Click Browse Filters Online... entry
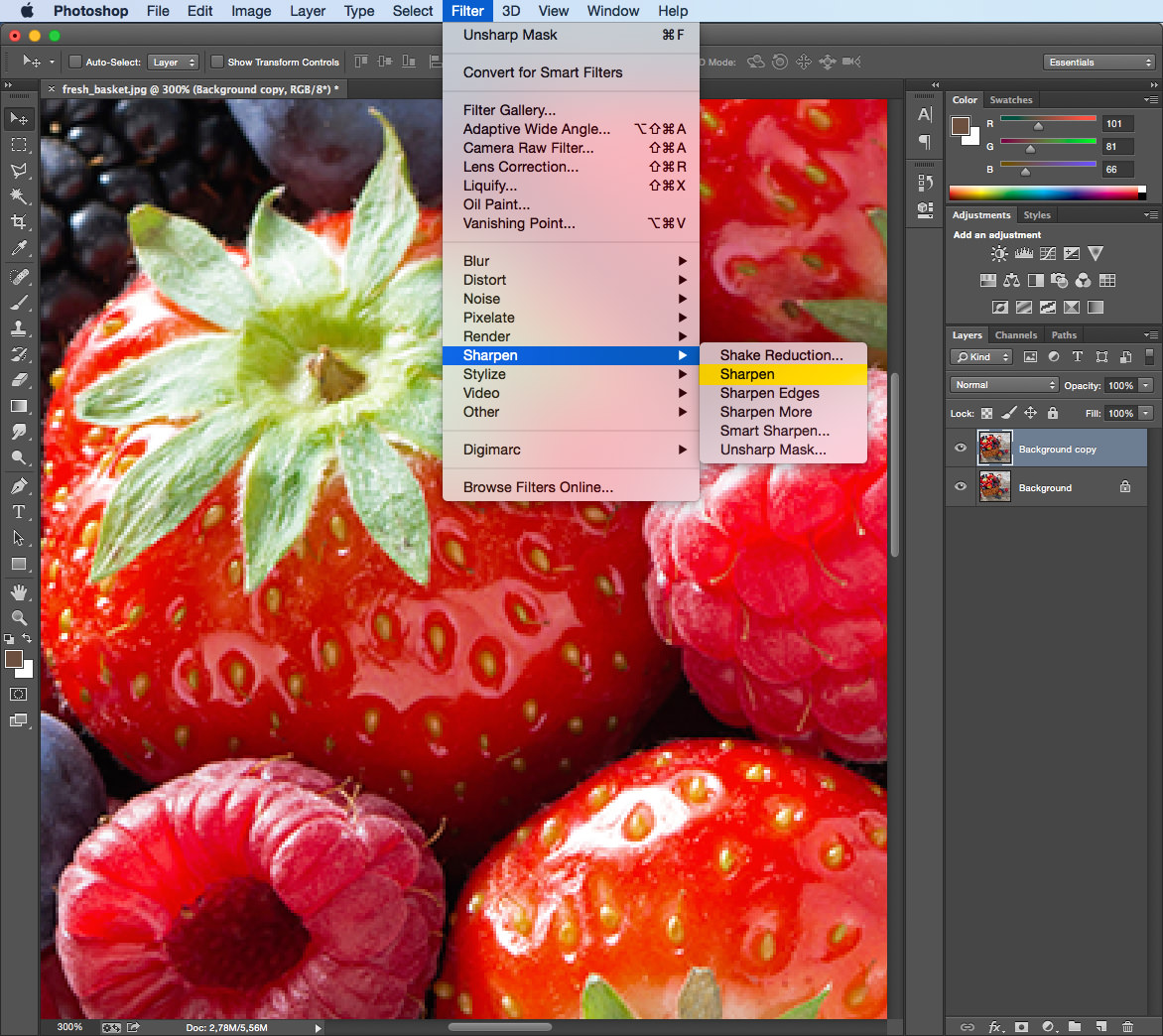Screen dimensions: 1163x1036 (571, 487)
